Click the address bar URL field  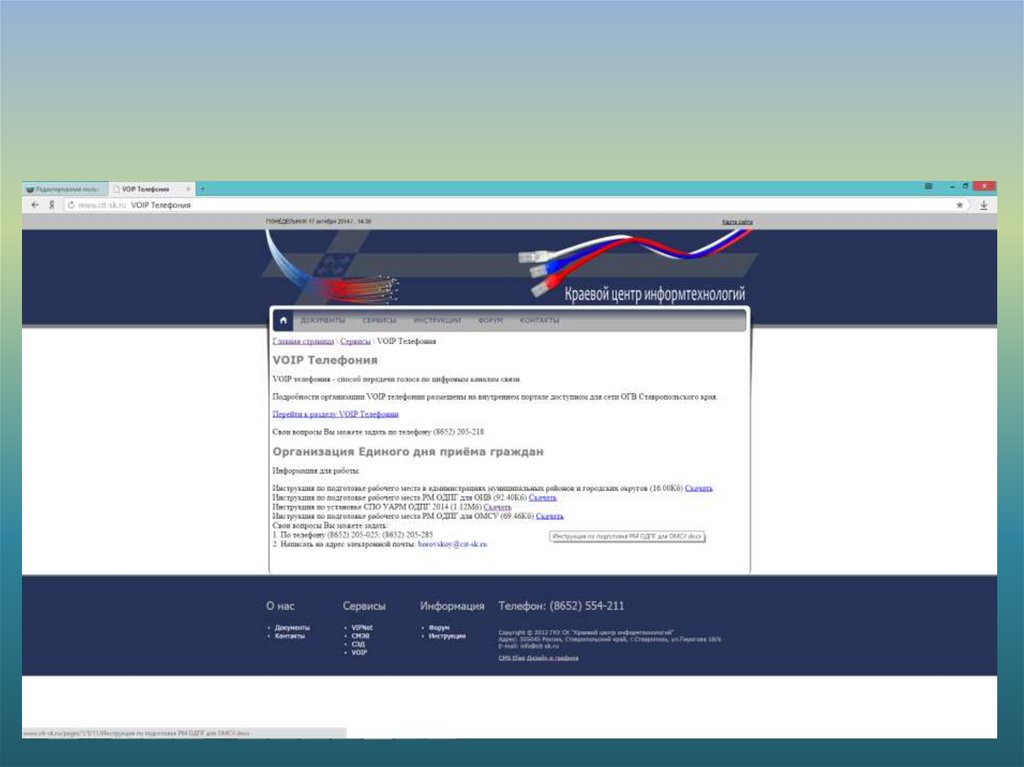[x=500, y=205]
